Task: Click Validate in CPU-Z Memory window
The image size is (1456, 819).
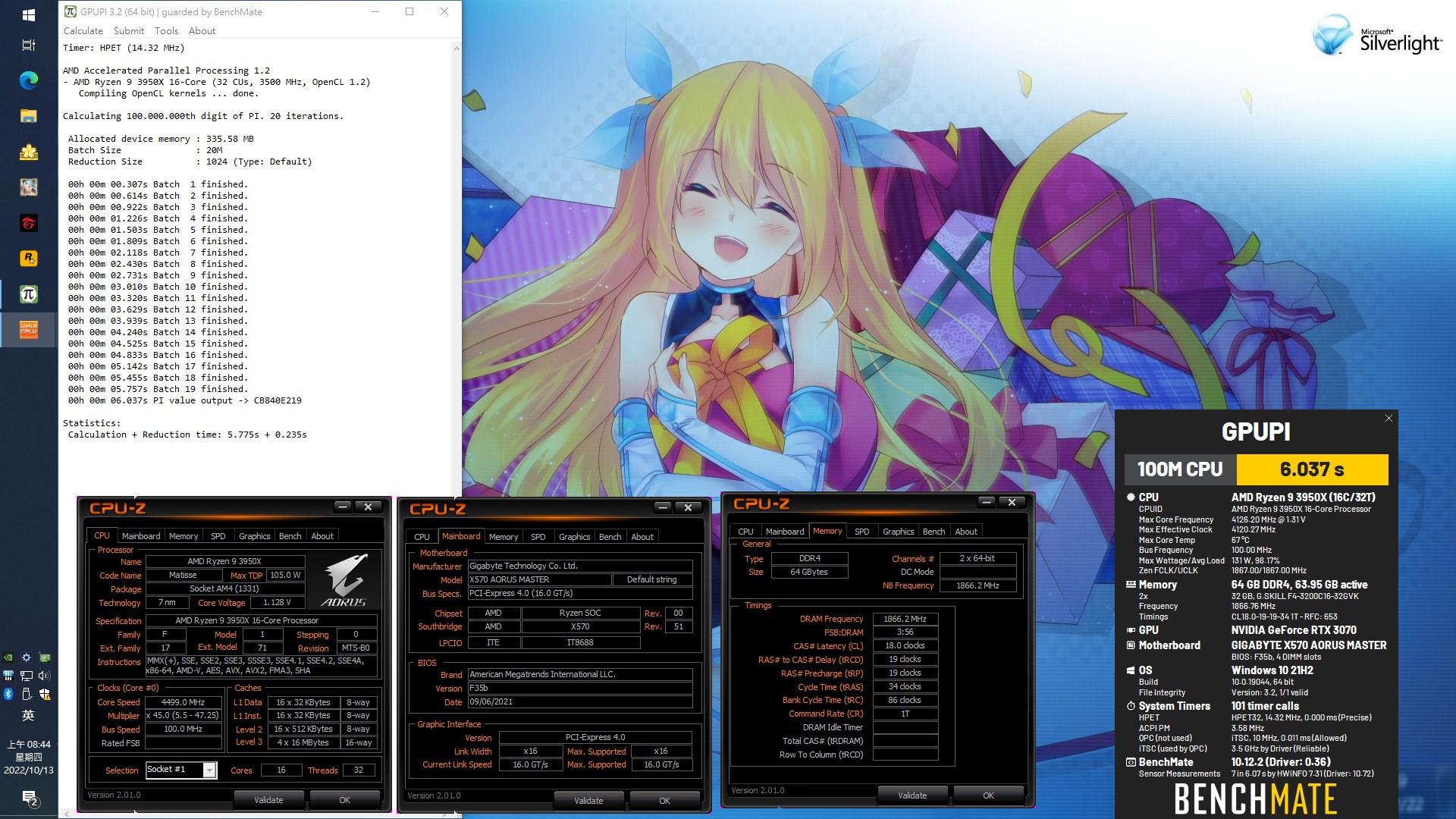Action: pos(912,795)
